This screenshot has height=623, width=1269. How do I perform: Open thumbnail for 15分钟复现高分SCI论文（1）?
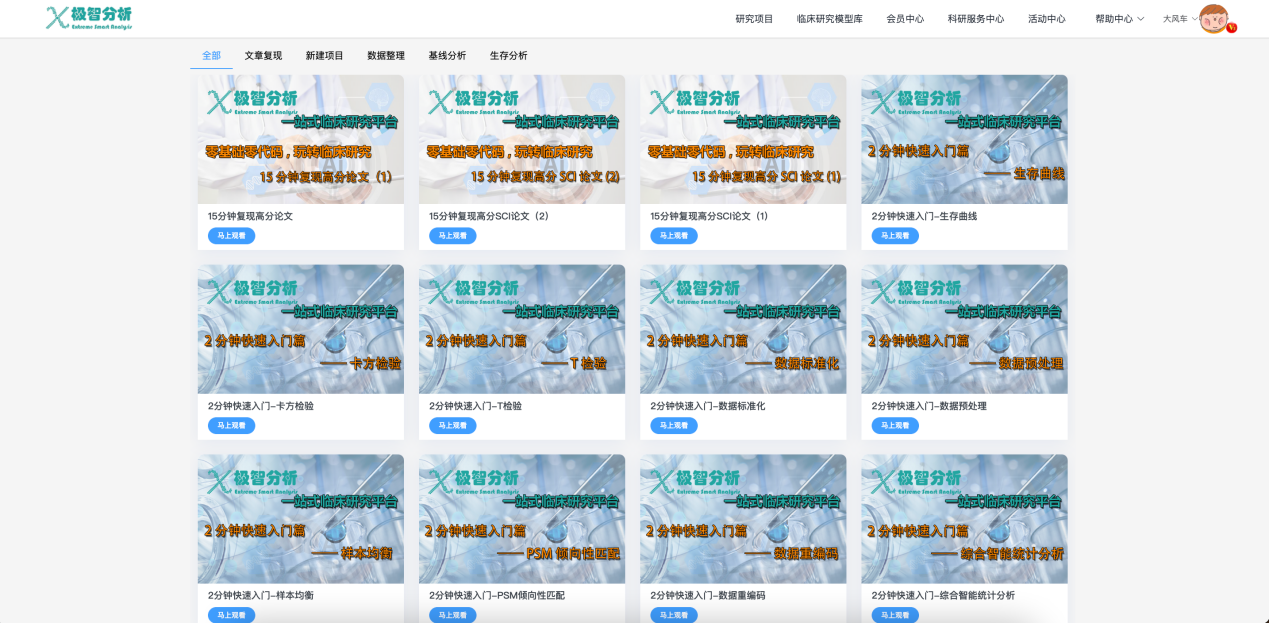743,139
